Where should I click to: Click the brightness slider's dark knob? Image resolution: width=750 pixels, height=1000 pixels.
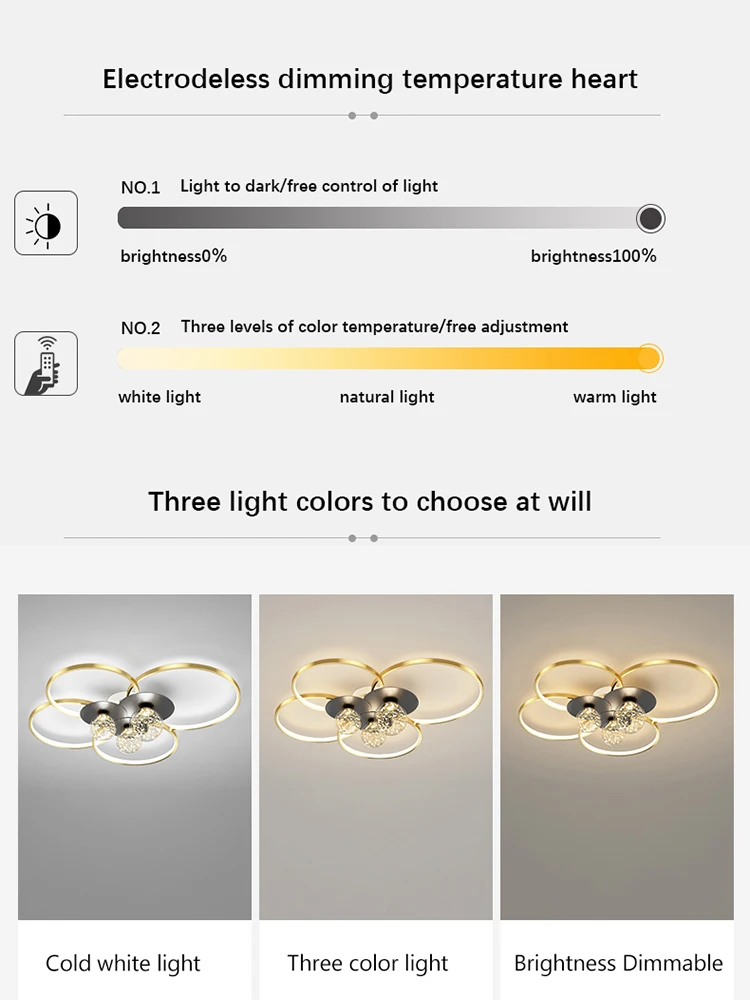click(650, 218)
